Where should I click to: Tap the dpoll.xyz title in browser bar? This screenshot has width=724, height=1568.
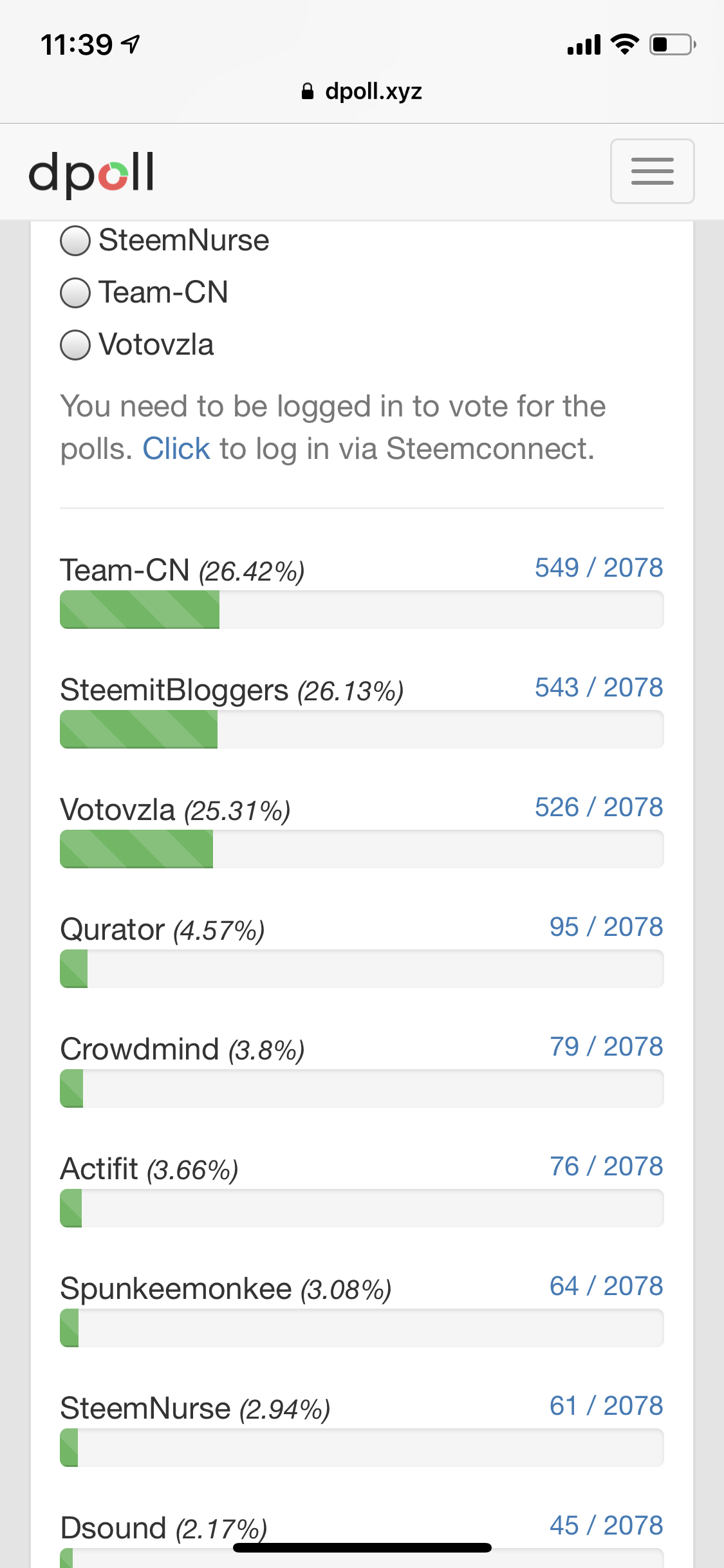pos(373,90)
